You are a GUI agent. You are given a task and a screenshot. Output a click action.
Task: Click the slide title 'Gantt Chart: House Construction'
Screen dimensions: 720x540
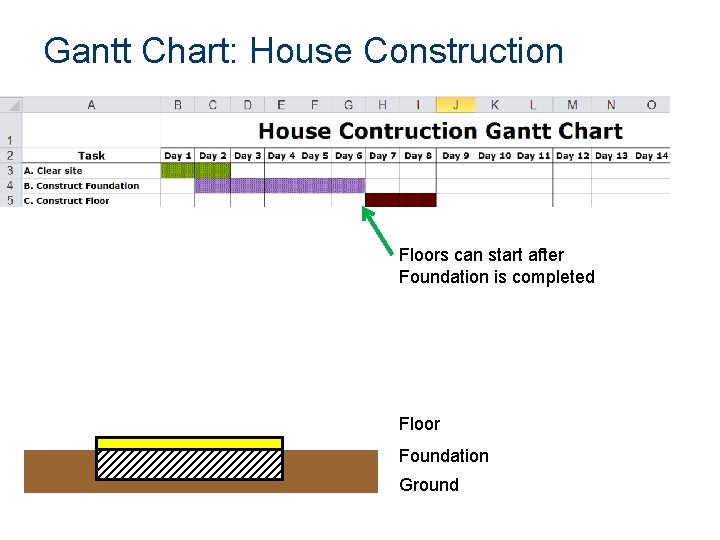(304, 51)
